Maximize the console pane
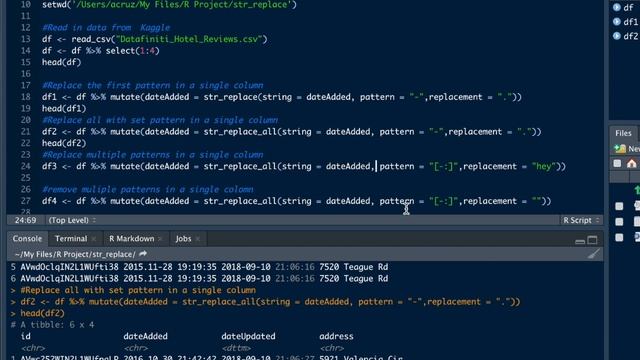 click(592, 240)
